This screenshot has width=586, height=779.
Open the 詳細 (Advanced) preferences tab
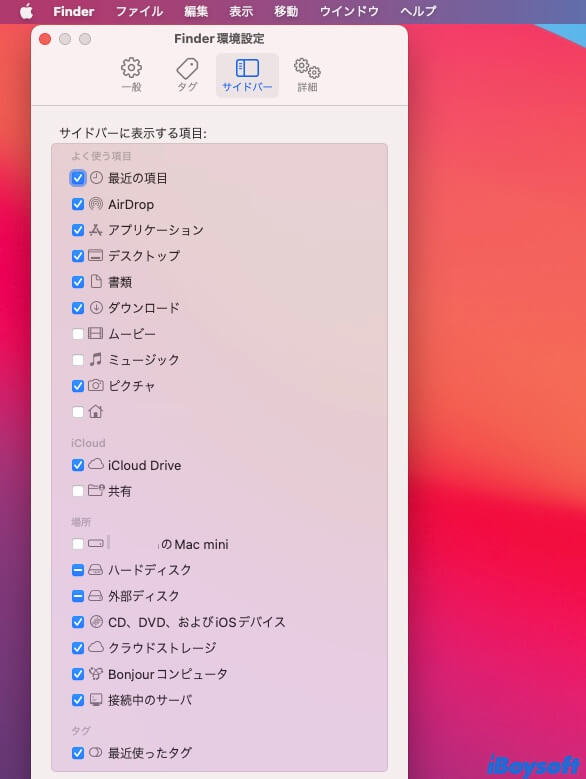(307, 75)
